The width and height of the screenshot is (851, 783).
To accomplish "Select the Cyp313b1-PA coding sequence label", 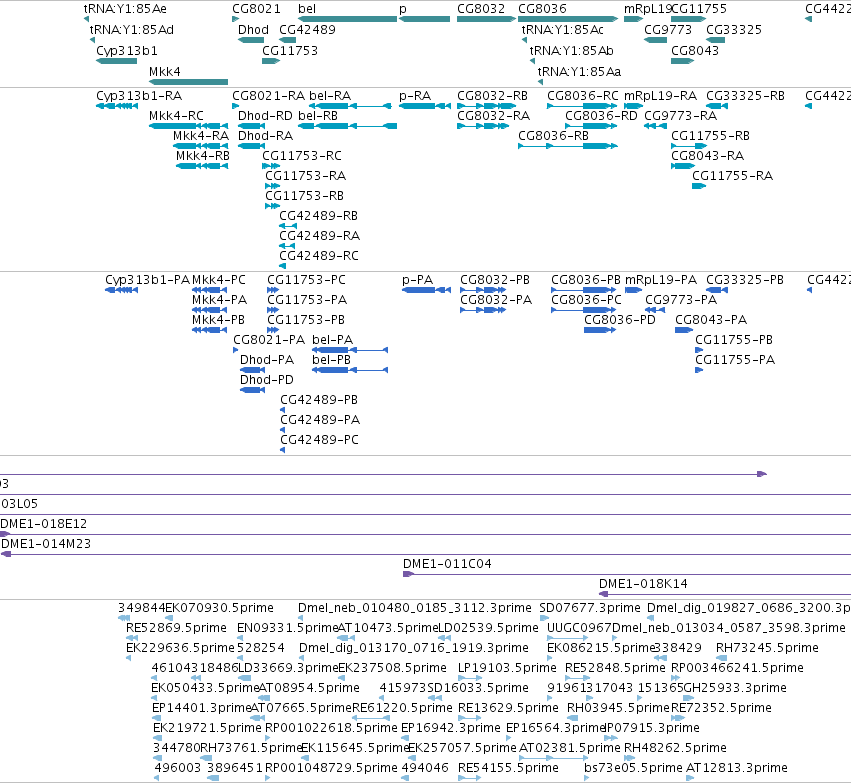I will click(x=147, y=279).
